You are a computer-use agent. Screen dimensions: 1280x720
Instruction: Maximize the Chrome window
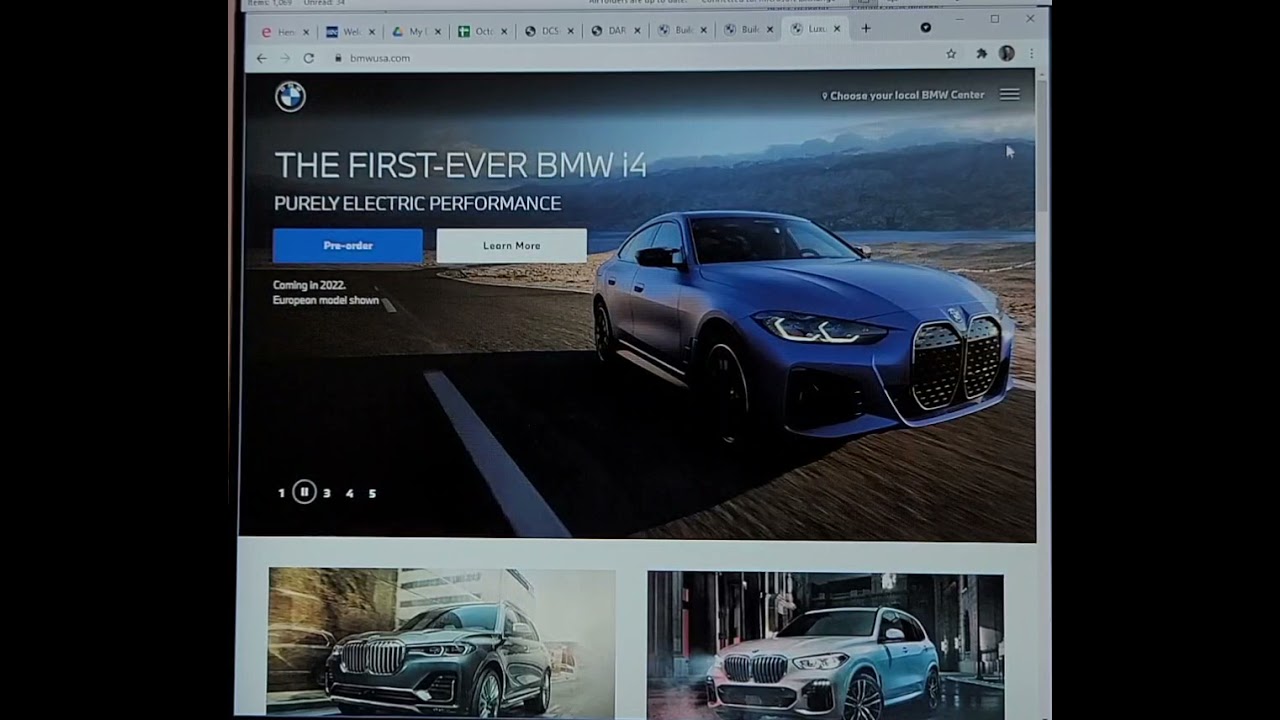pos(995,19)
